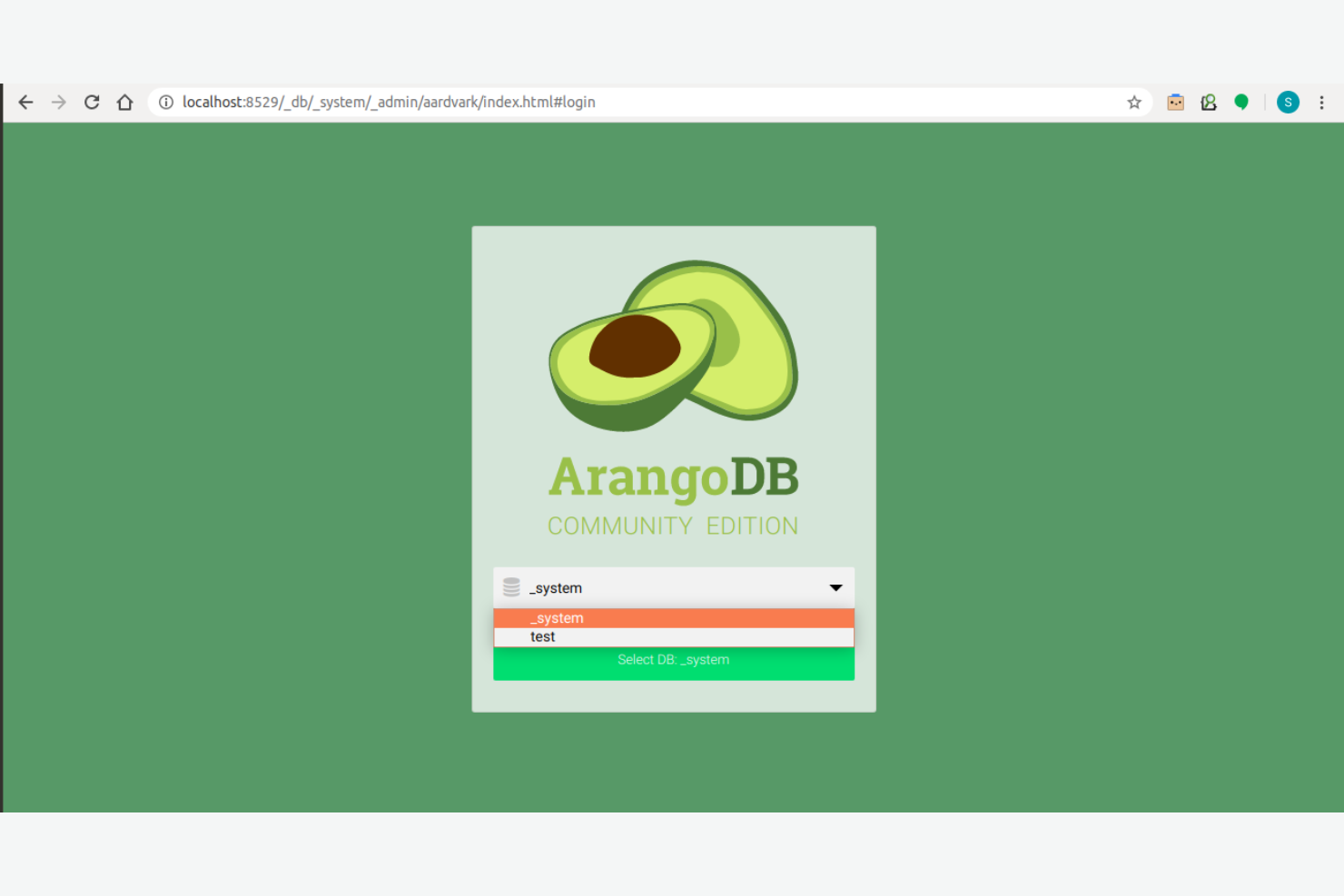Click the ArangoDB avocado logo
The width and height of the screenshot is (1344, 896).
(x=674, y=345)
